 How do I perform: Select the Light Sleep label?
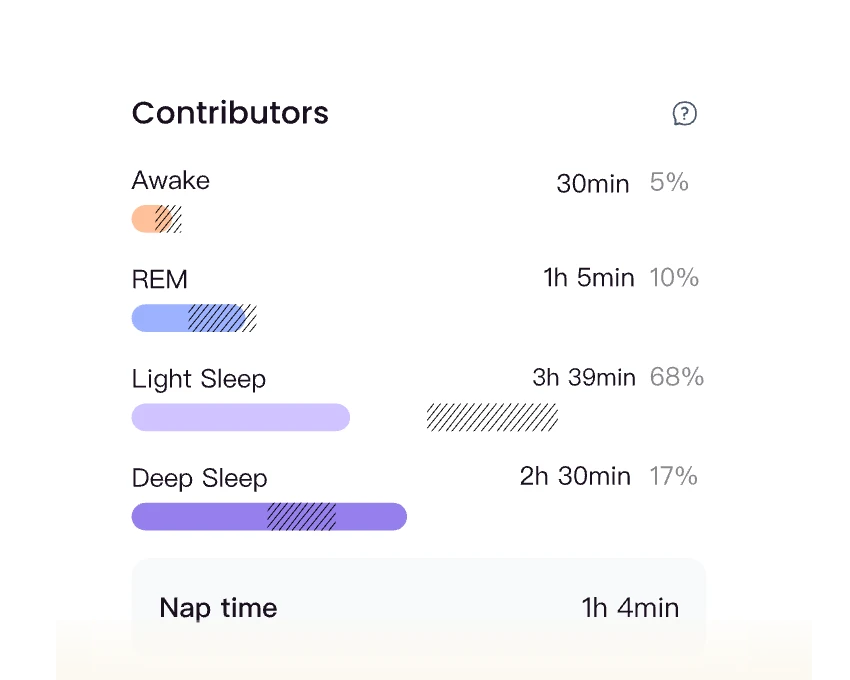point(199,379)
